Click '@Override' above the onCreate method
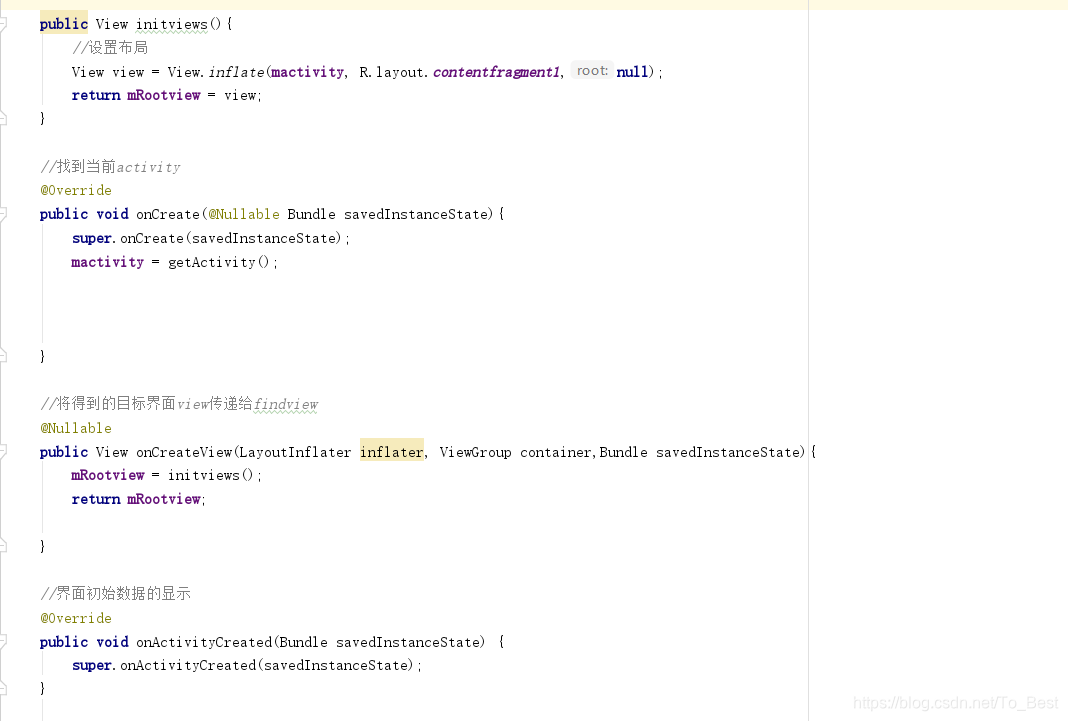The height and width of the screenshot is (721, 1068). pyautogui.click(x=76, y=191)
